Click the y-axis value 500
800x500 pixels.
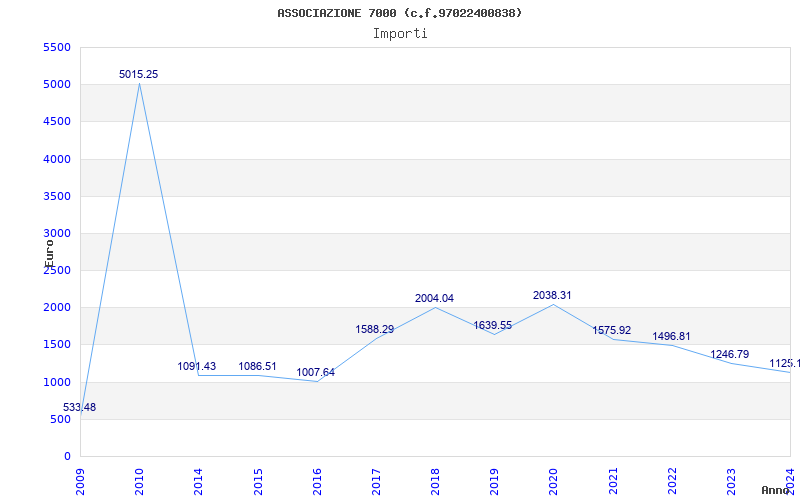point(61,419)
